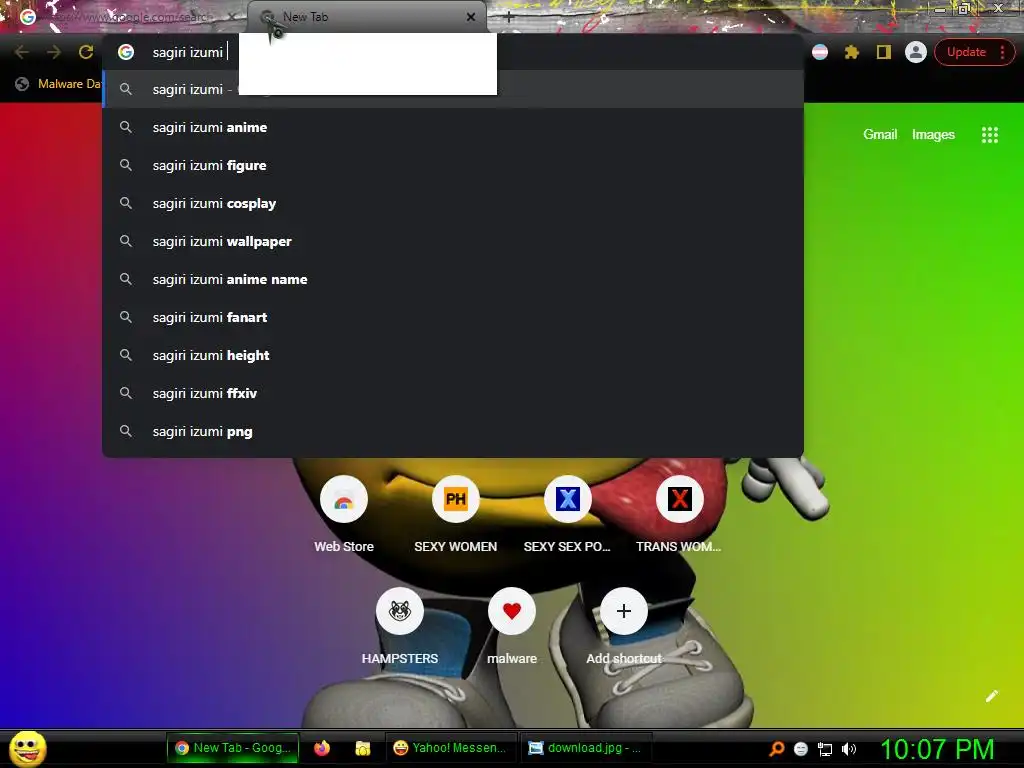The height and width of the screenshot is (768, 1024).
Task: Click the striped extension icon in the toolbar
Action: 820,52
